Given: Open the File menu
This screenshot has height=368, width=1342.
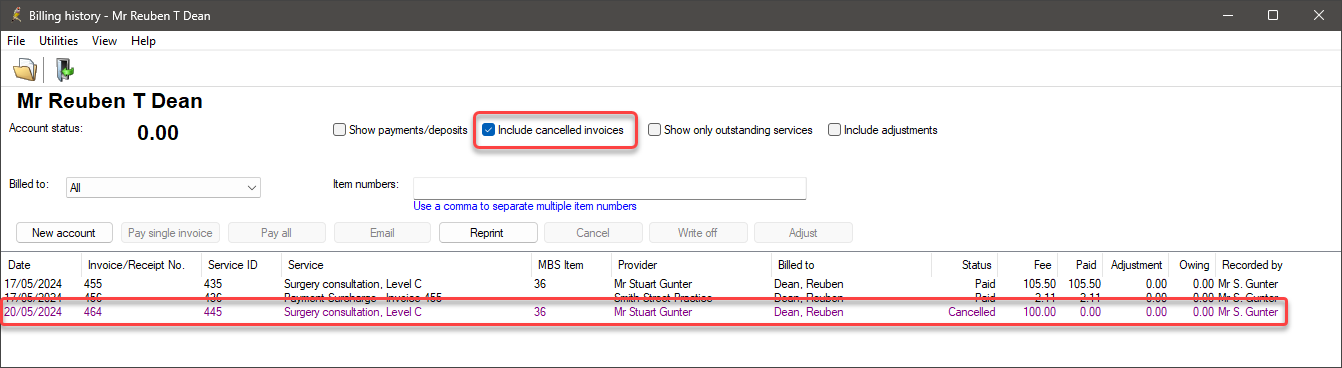Looking at the screenshot, I should (x=16, y=41).
